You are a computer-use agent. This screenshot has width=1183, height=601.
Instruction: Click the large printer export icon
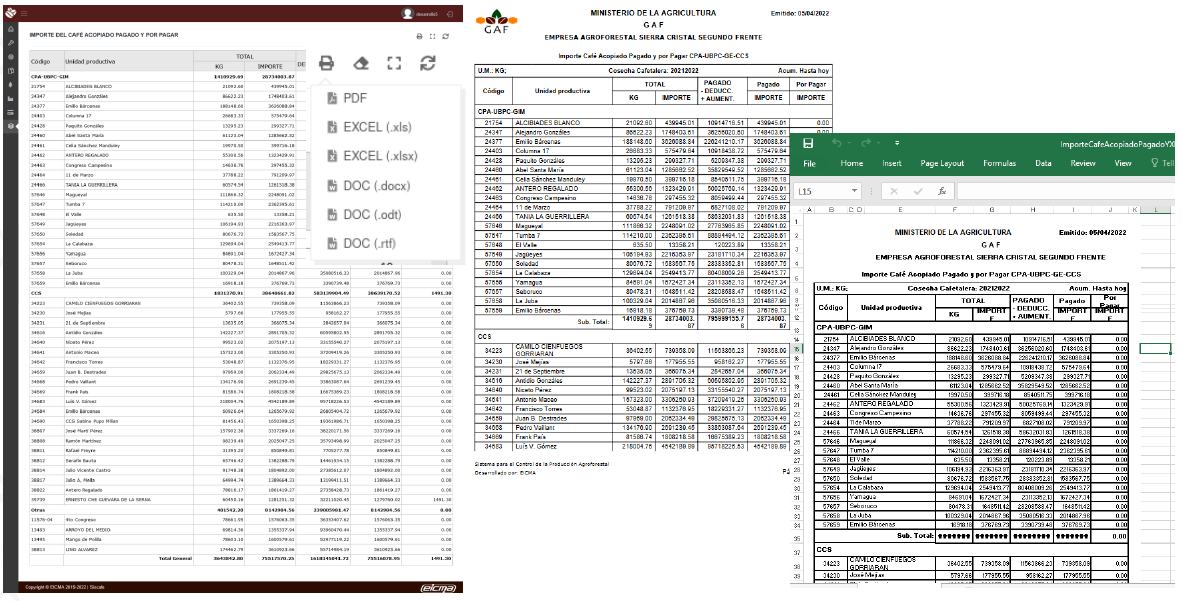click(x=326, y=63)
